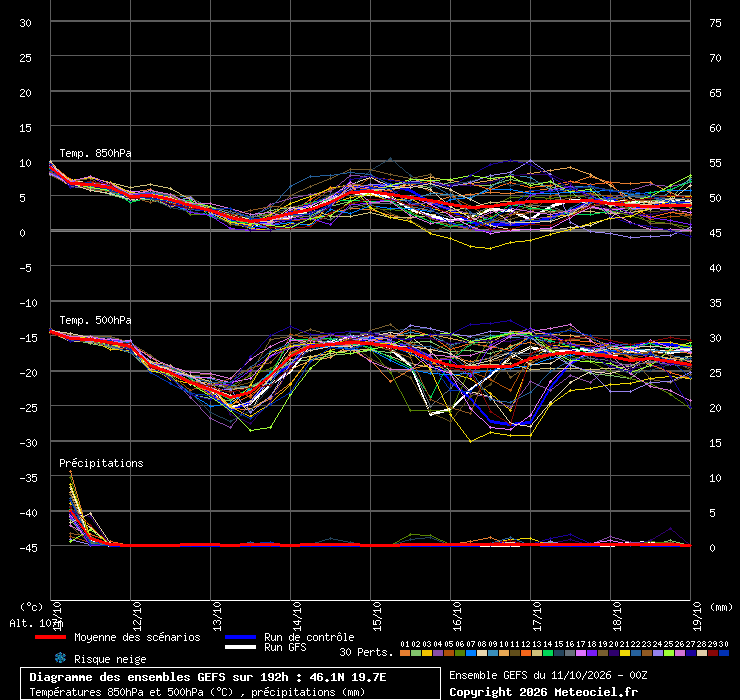The width and height of the screenshot is (740, 700).
Task: Click the 55 value on precipitation axis
Action: [x=715, y=163]
